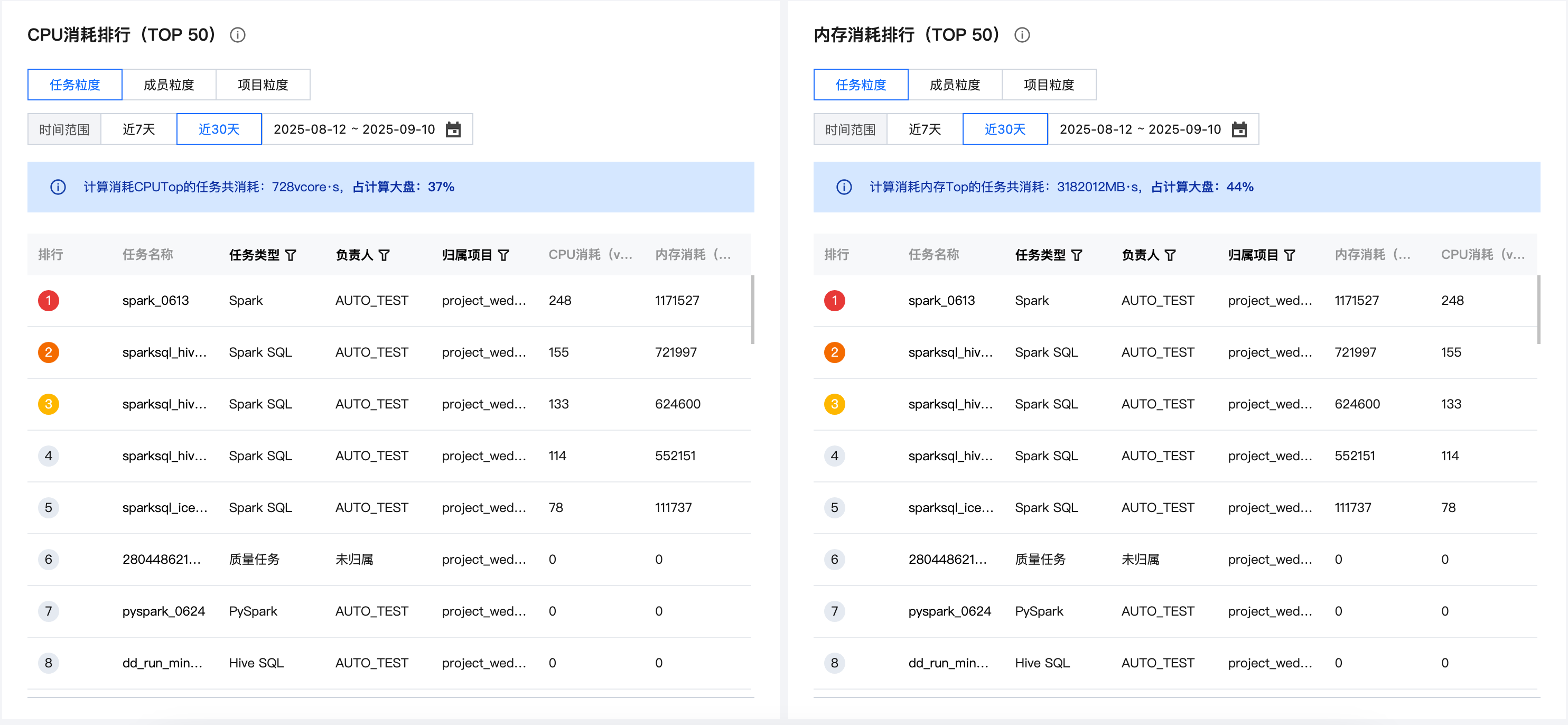
Task: Open calendar icon in CPU panel date range
Action: (x=453, y=129)
